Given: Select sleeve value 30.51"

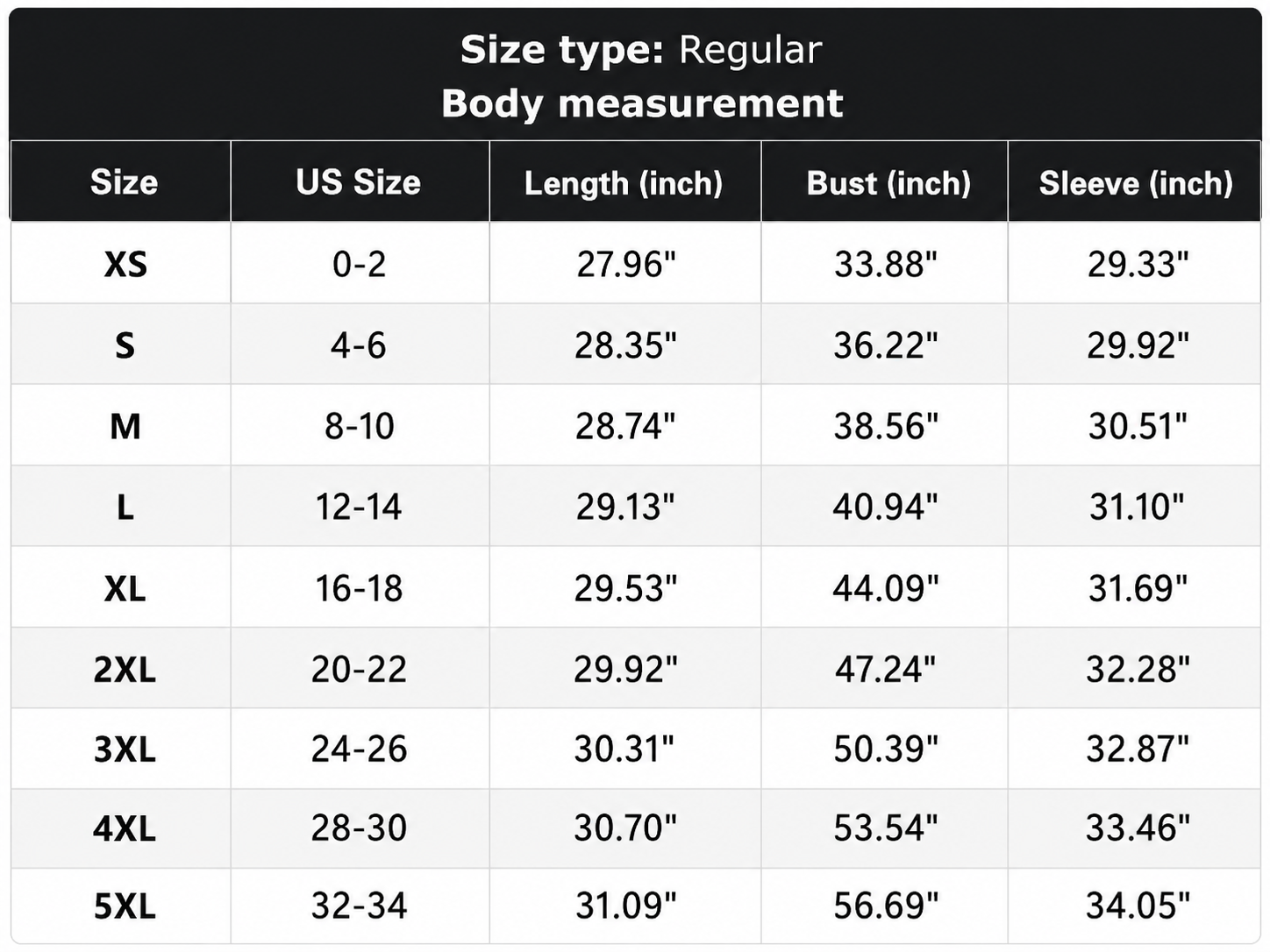Looking at the screenshot, I should [1138, 426].
